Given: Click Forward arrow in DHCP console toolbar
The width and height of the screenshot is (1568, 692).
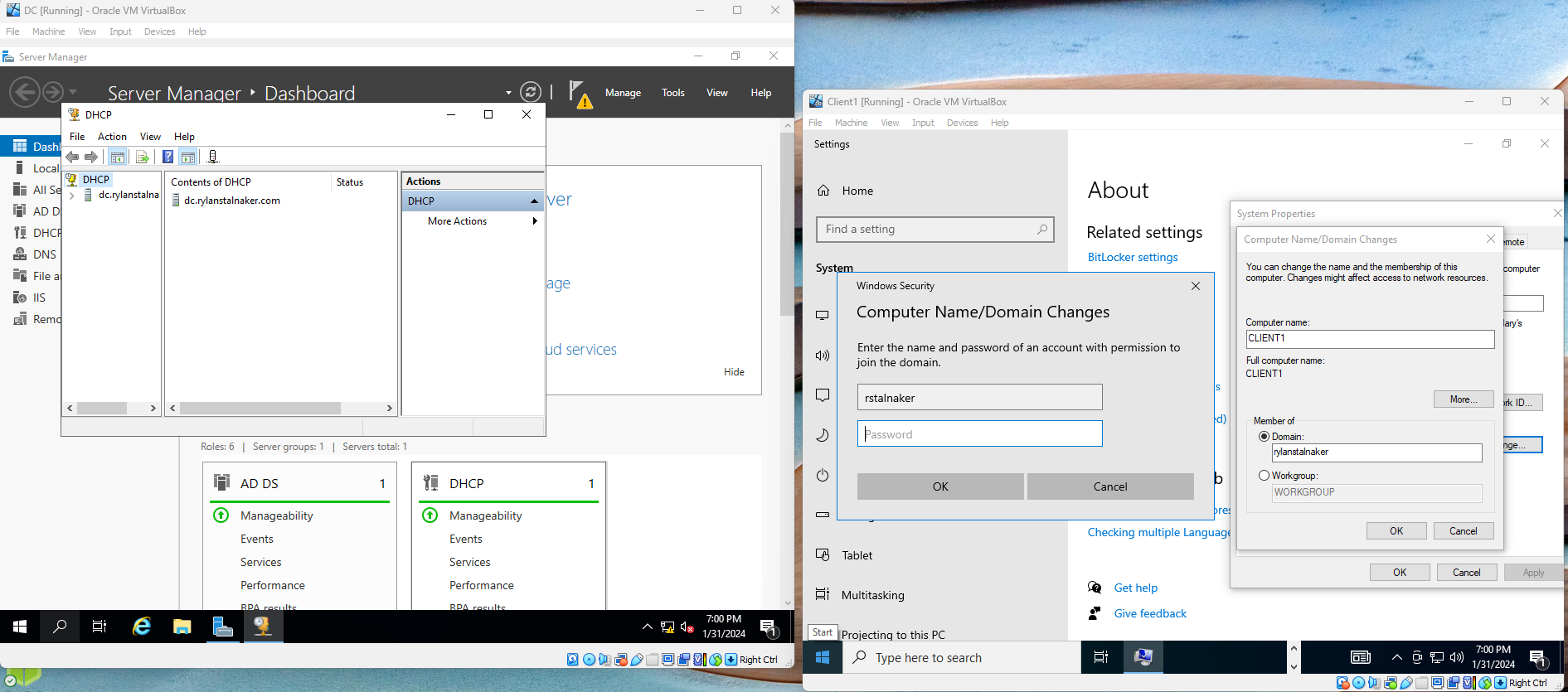Looking at the screenshot, I should [91, 157].
